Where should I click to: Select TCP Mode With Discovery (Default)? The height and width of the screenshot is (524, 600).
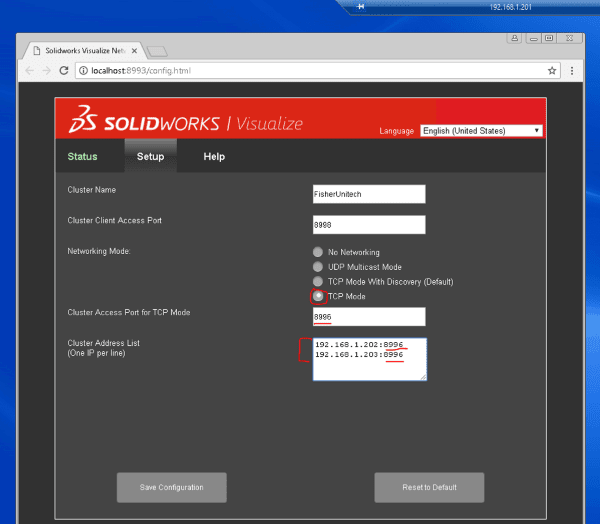pos(318,281)
